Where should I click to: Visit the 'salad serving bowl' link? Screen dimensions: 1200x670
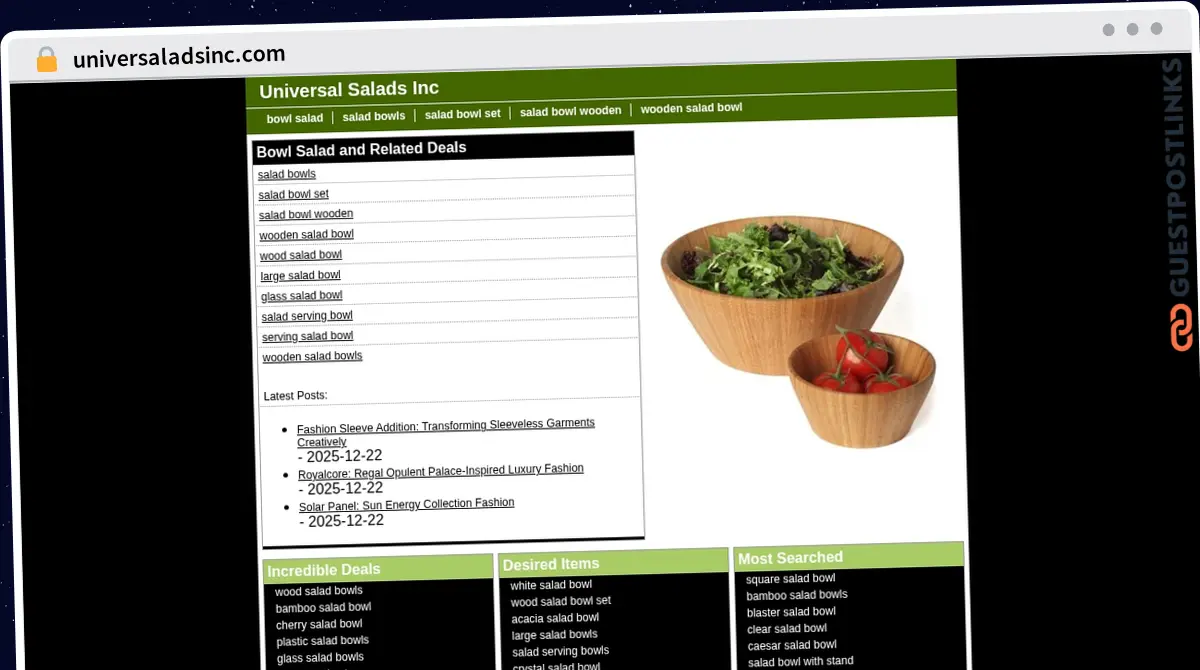307,316
